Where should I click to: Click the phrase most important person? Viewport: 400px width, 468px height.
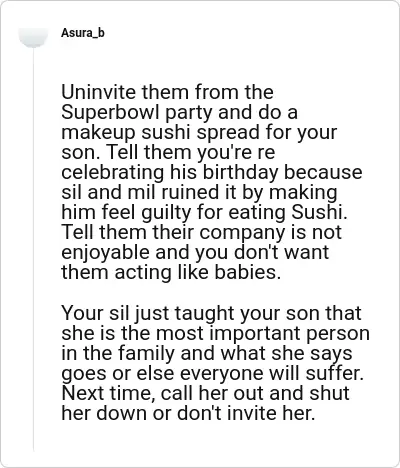263,334
